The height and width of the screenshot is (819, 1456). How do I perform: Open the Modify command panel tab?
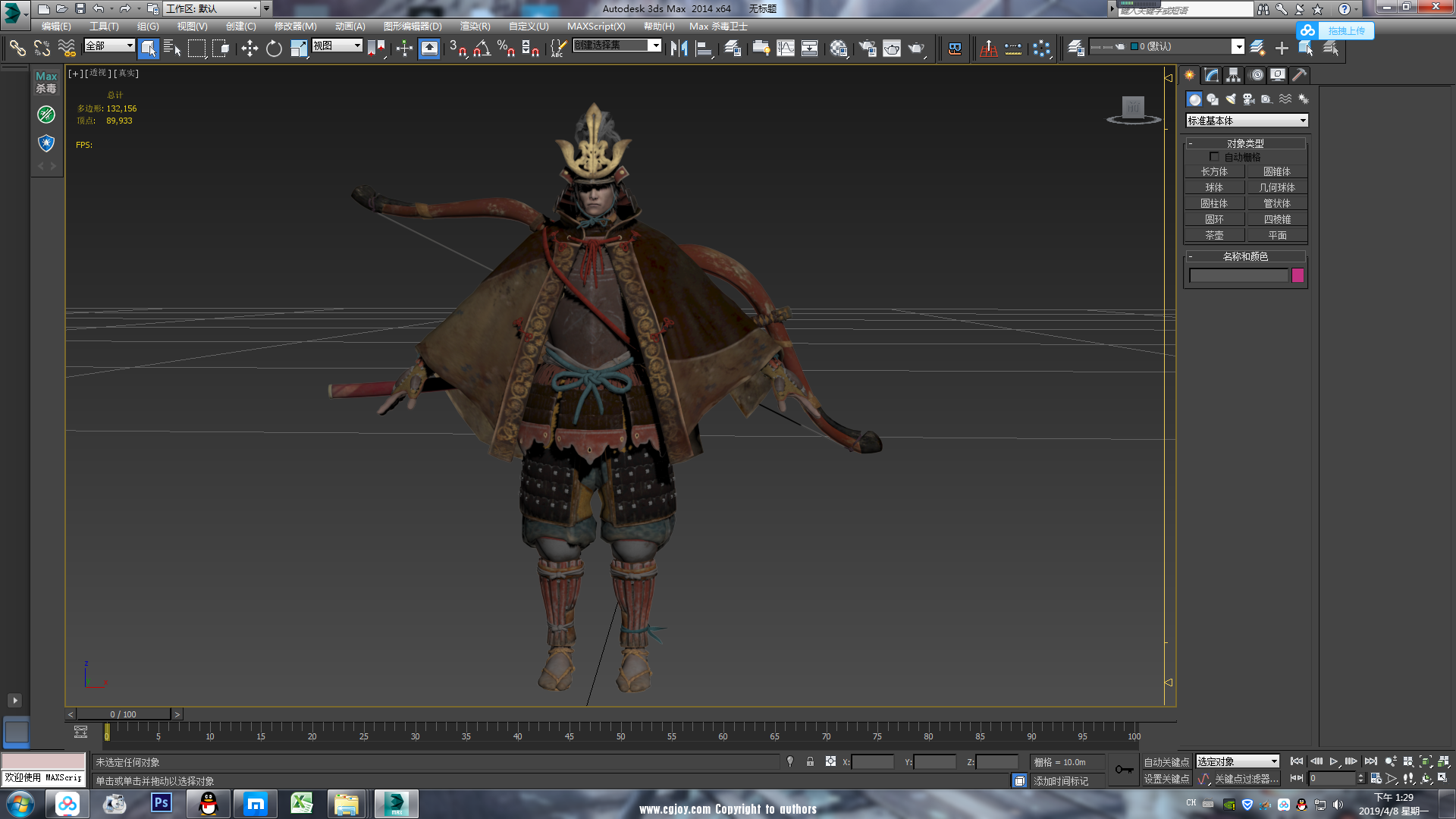coord(1211,75)
